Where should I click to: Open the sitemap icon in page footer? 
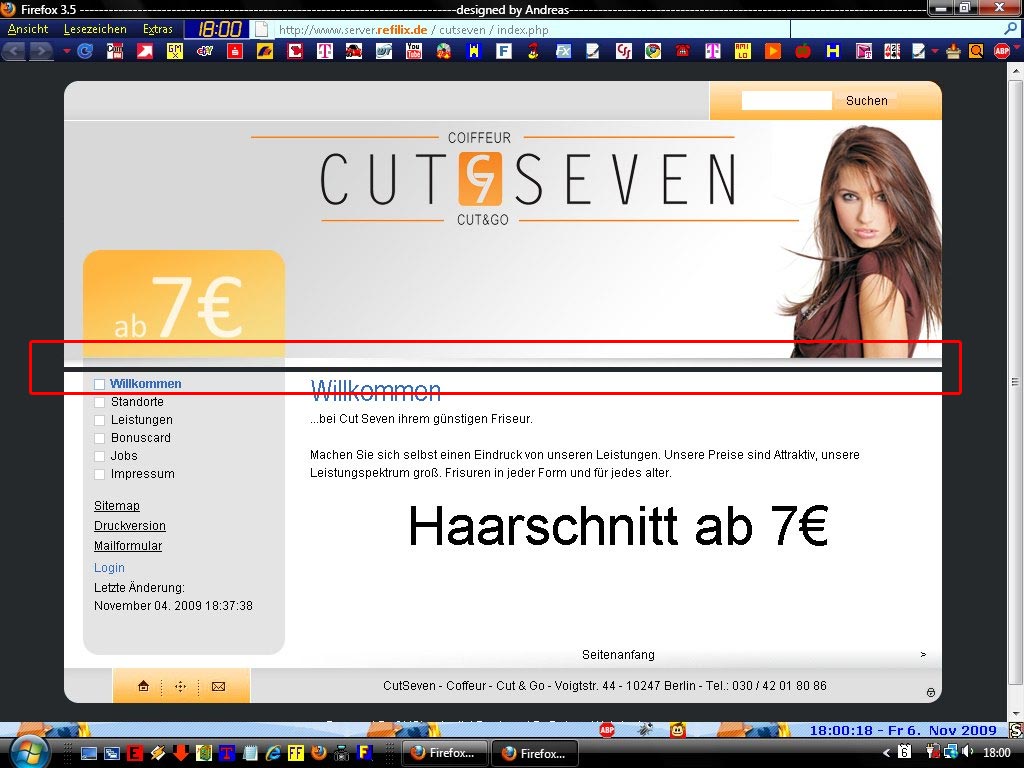[180, 686]
